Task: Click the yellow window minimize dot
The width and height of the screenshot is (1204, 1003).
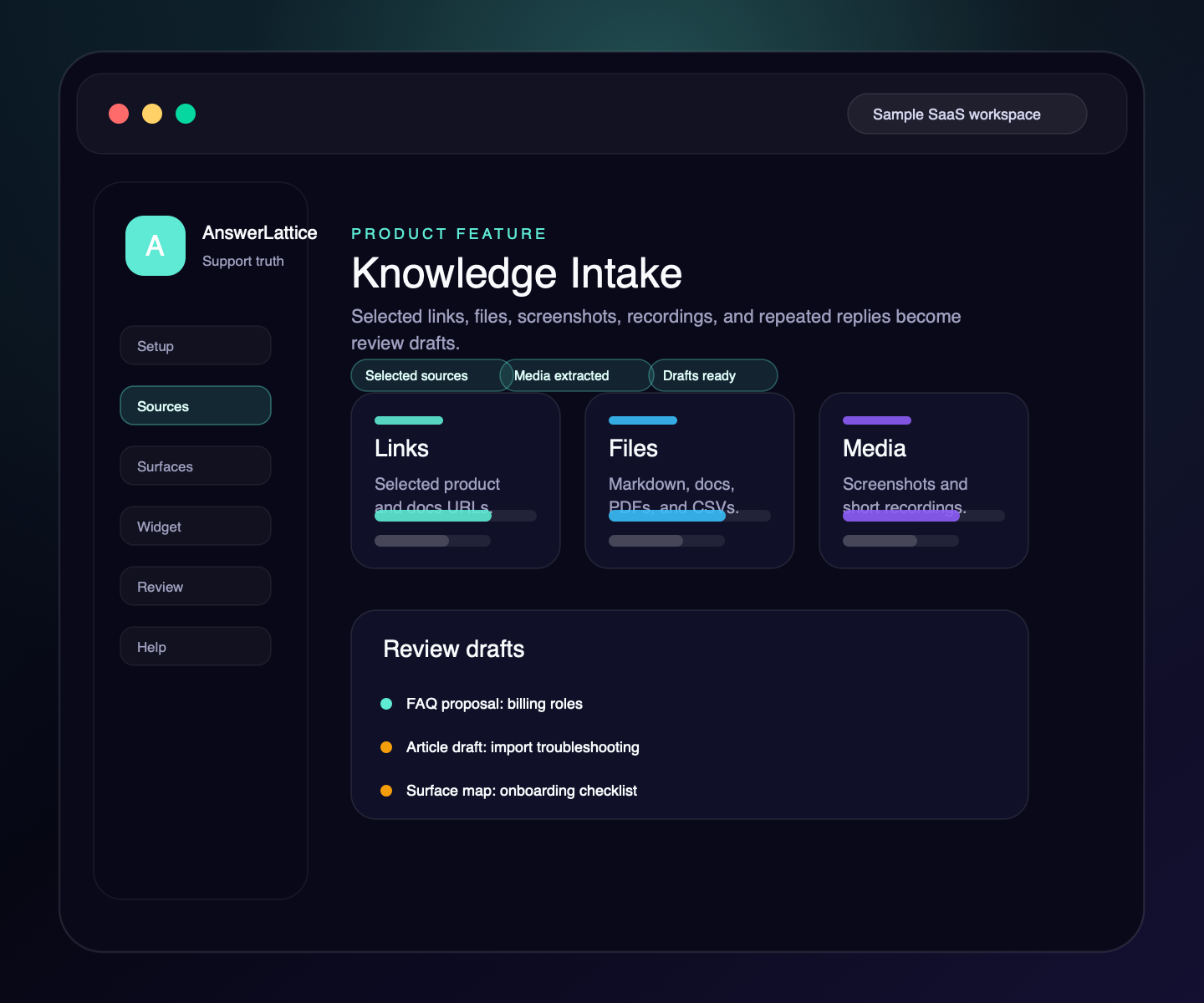Action: click(x=152, y=114)
